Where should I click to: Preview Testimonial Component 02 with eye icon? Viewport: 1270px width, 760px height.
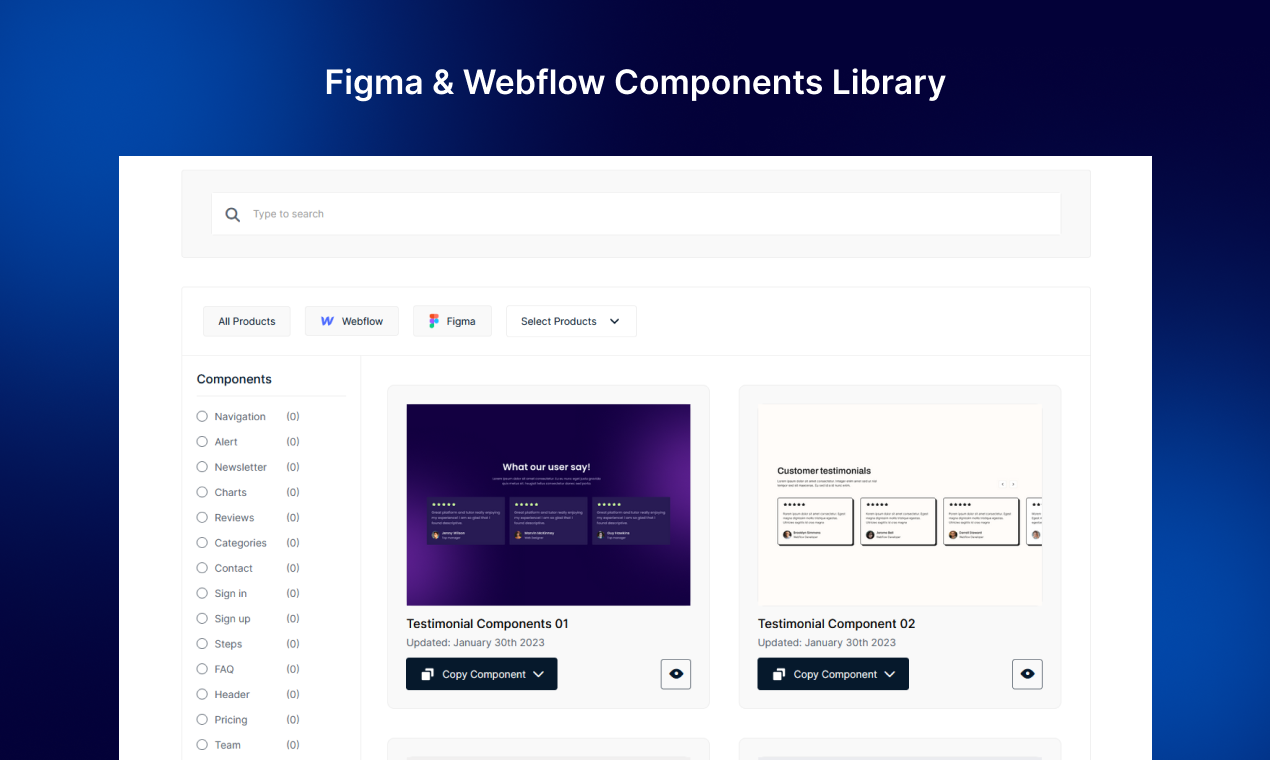pyautogui.click(x=1027, y=674)
